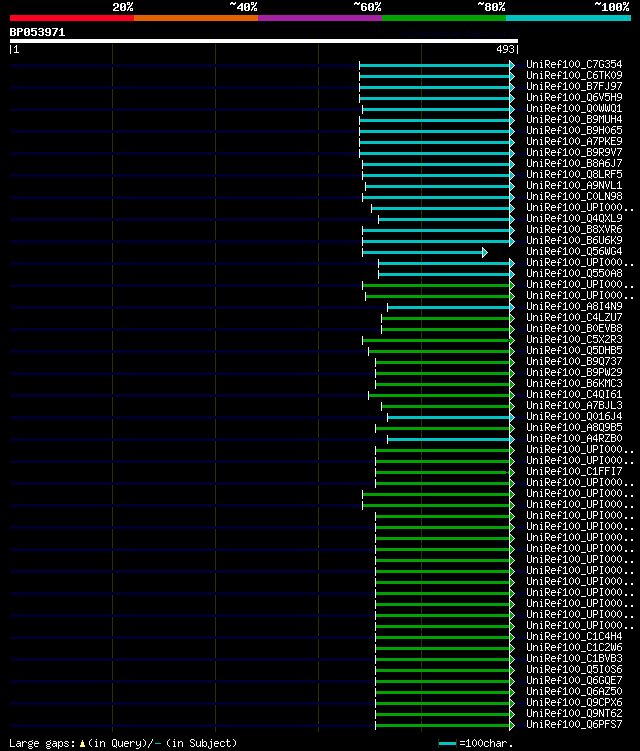640x751 pixels.
Task: Select the UniRef100_Q4QXL9 label
Action: (574, 218)
